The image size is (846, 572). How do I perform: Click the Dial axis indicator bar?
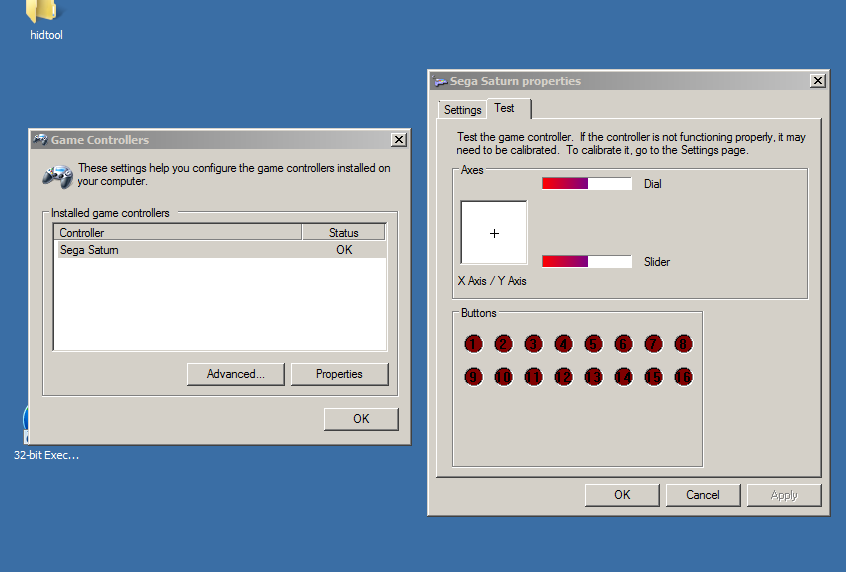pos(587,183)
